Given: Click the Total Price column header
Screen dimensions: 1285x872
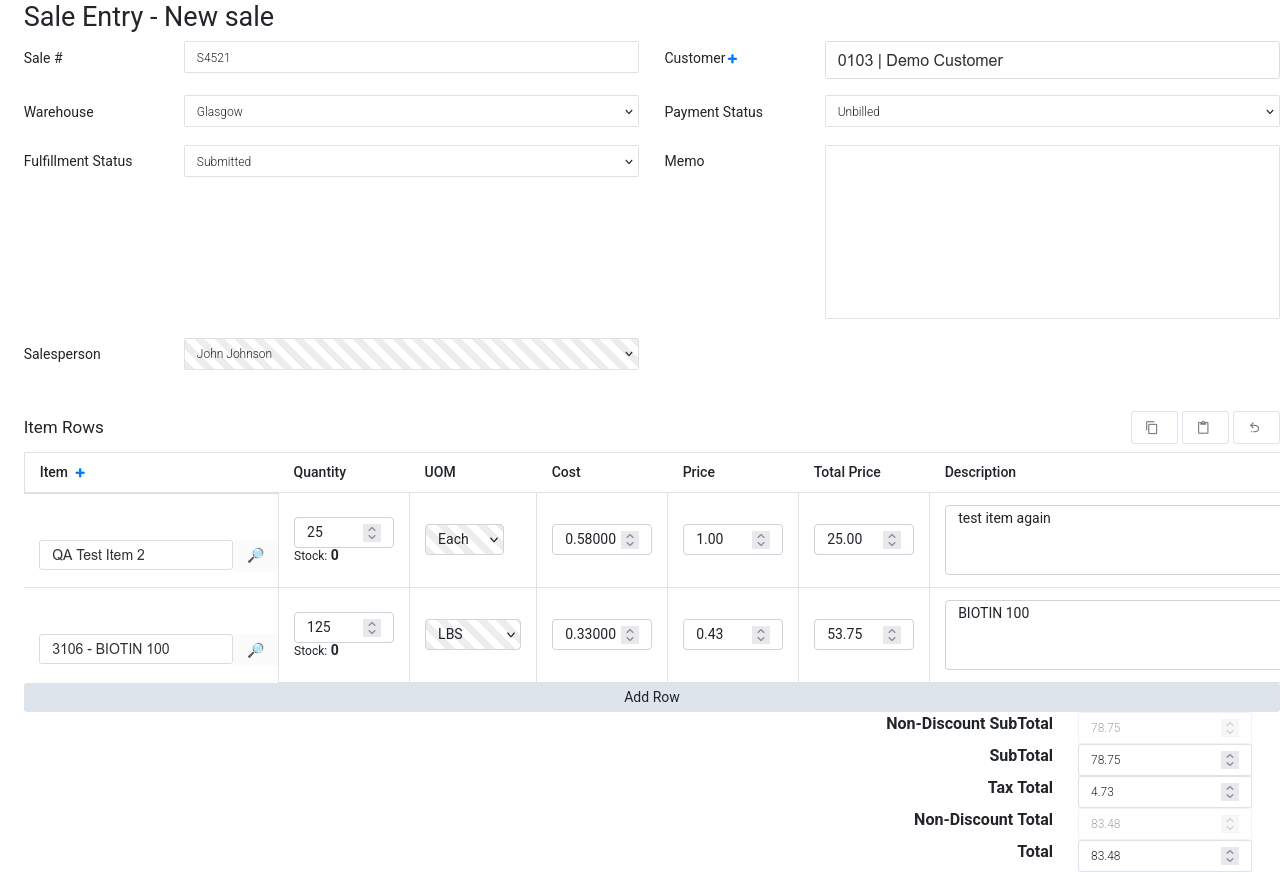Looking at the screenshot, I should pos(847,472).
